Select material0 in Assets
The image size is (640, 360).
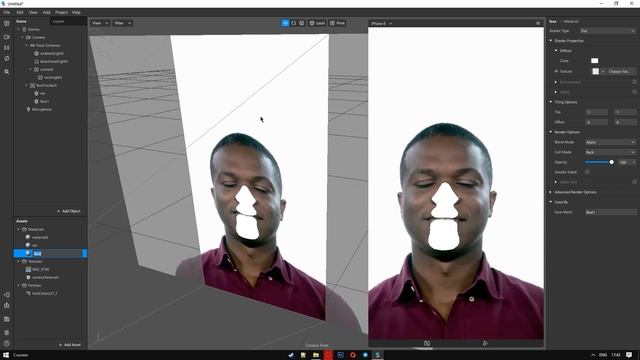[x=40, y=237]
